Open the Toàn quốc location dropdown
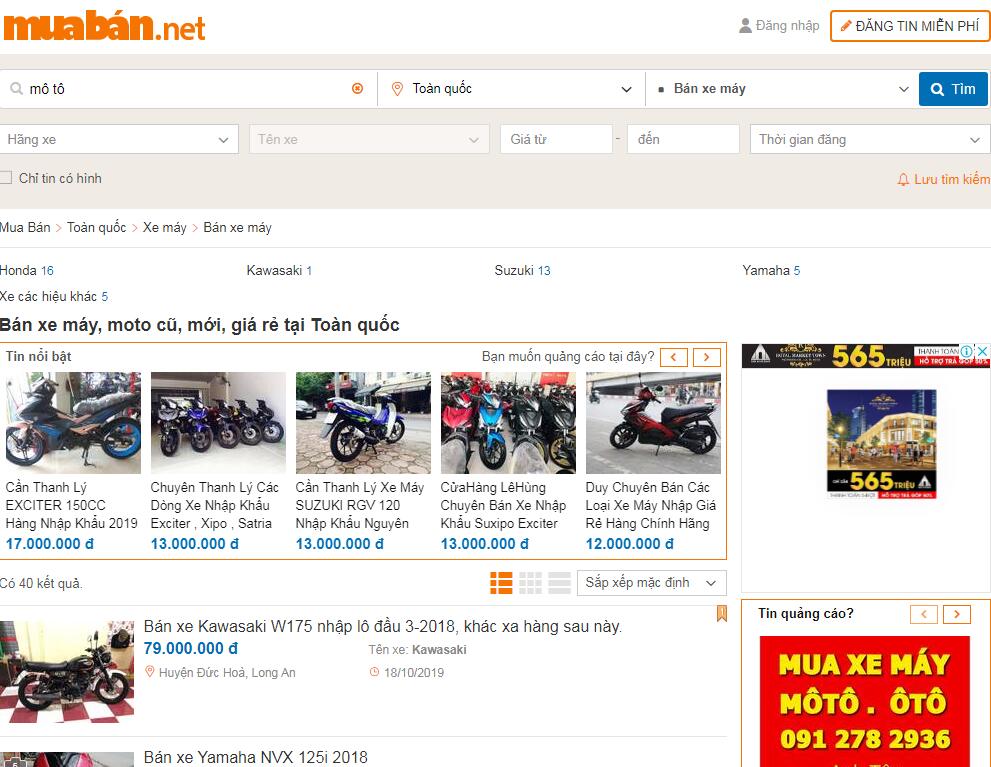 tap(511, 89)
